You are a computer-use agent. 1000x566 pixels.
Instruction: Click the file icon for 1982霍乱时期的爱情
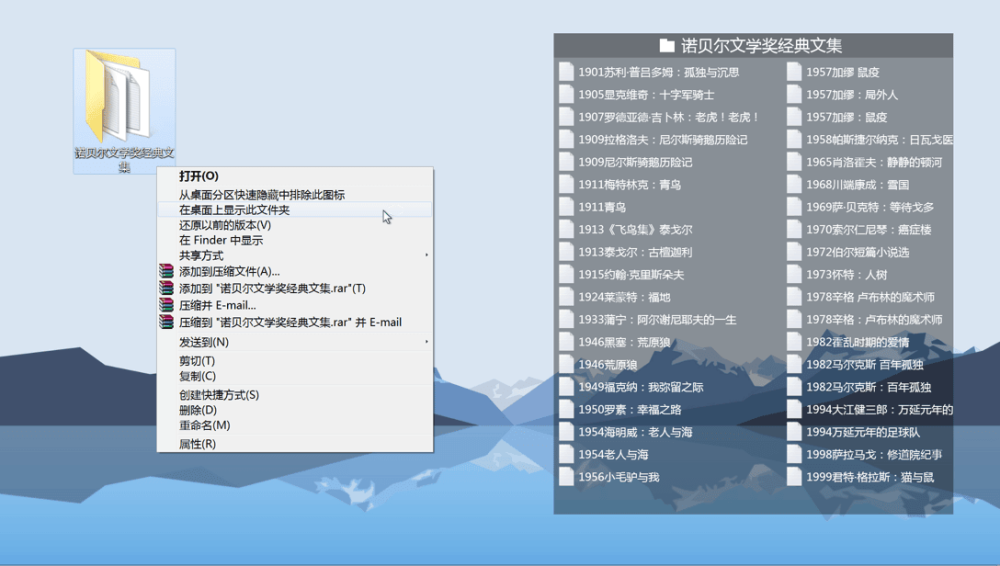(x=794, y=342)
